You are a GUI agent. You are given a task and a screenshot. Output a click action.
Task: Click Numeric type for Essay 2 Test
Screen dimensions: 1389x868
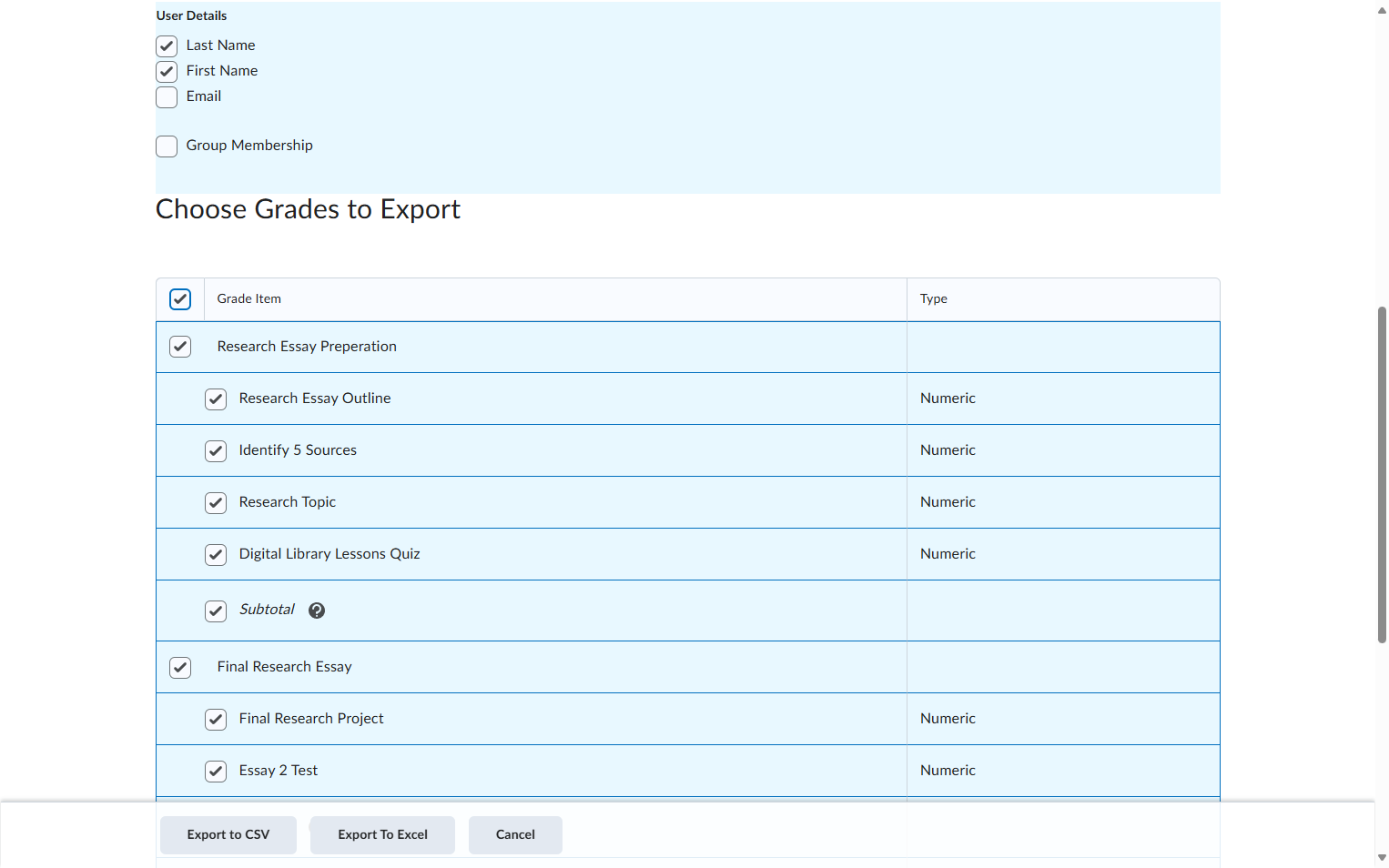coord(948,771)
